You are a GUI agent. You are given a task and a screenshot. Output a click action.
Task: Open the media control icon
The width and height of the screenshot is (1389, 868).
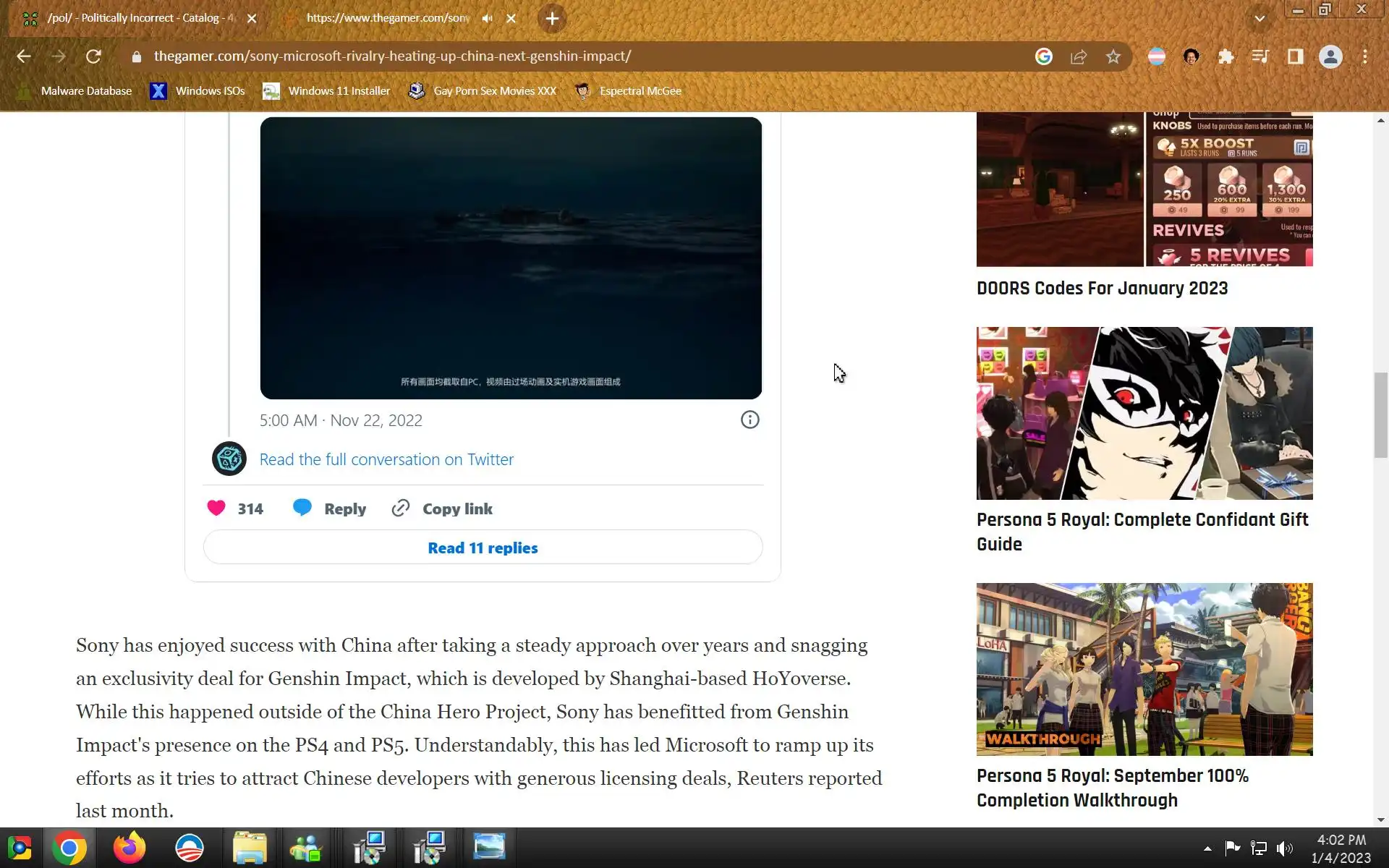coord(1260,56)
